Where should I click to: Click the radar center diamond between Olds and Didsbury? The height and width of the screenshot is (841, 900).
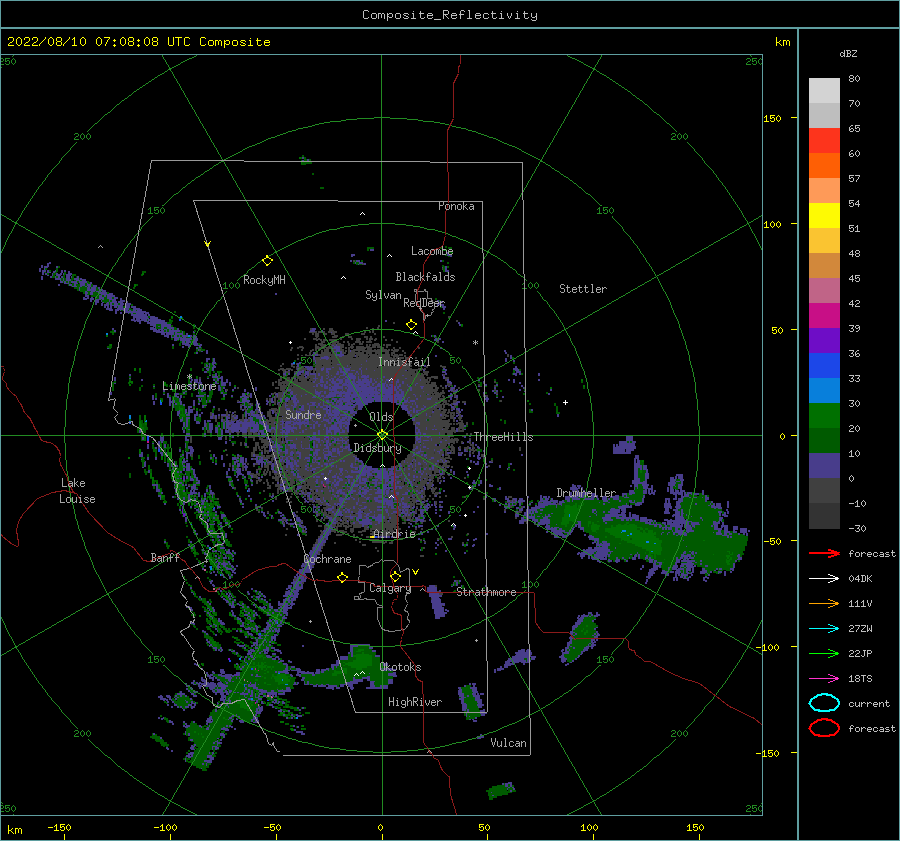point(382,435)
